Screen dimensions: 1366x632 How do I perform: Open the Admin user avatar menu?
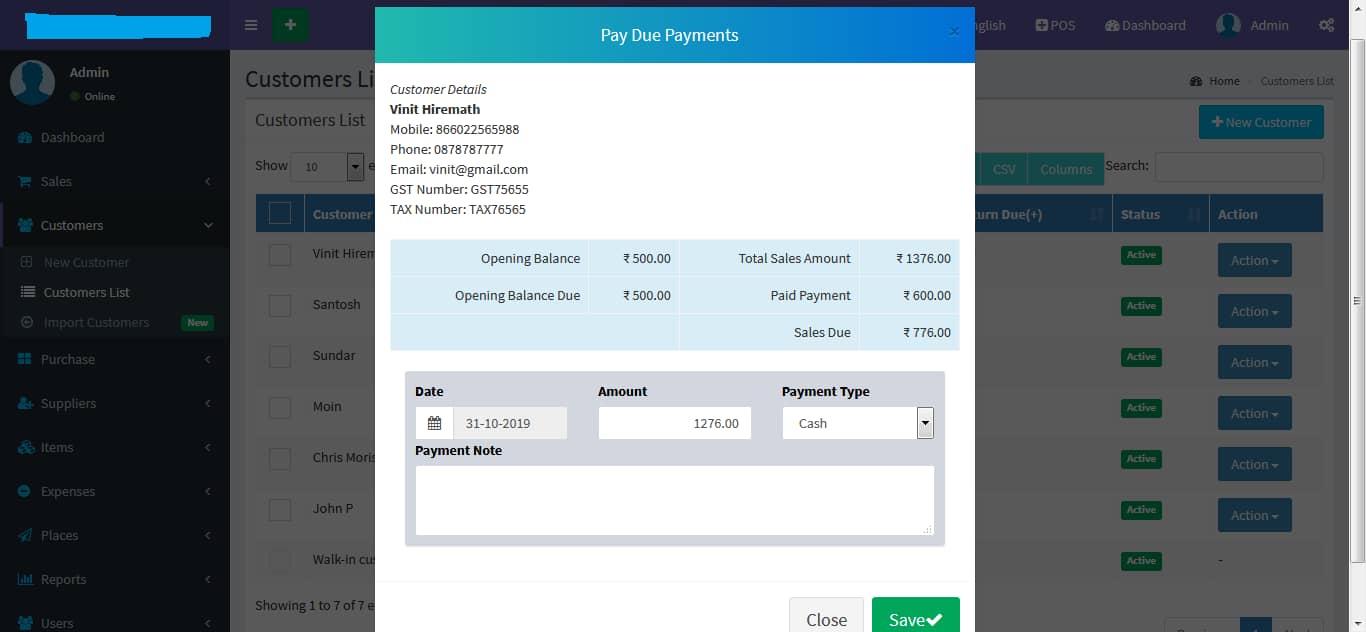pyautogui.click(x=1252, y=25)
